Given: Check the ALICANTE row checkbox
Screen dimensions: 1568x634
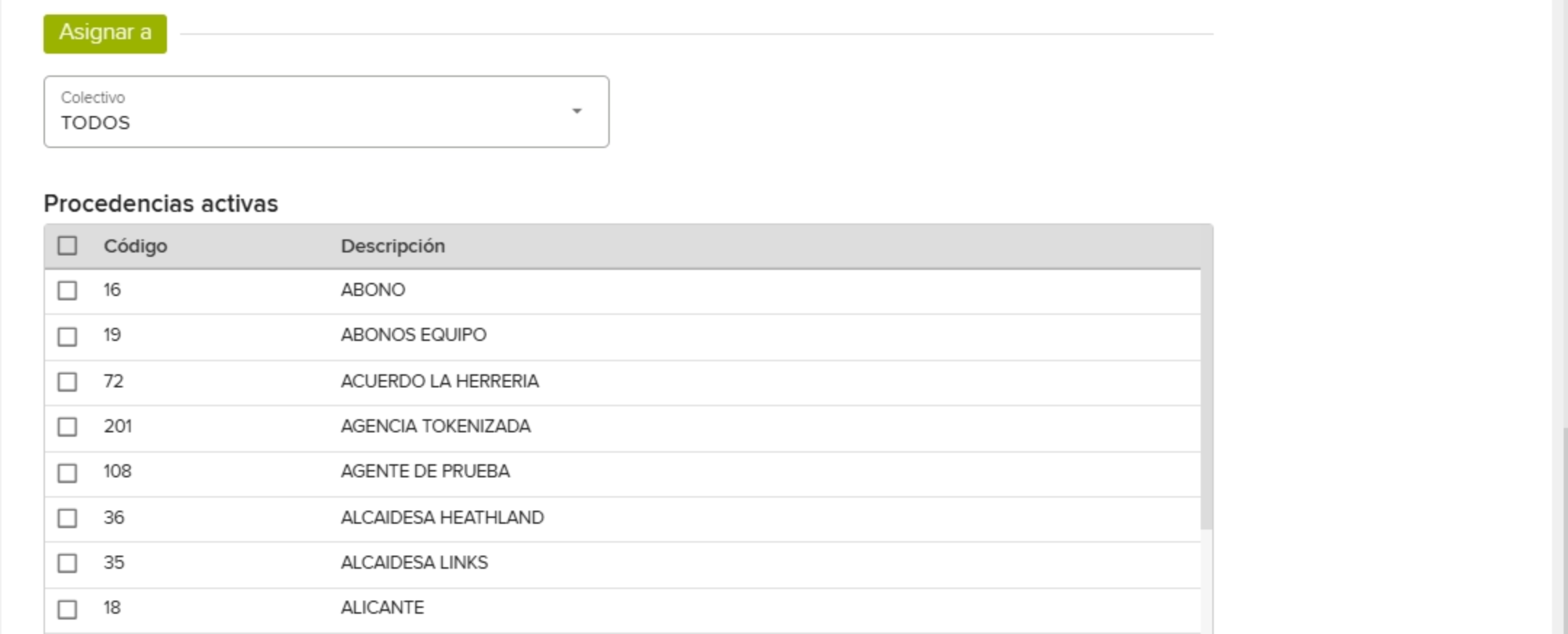Looking at the screenshot, I should [68, 609].
